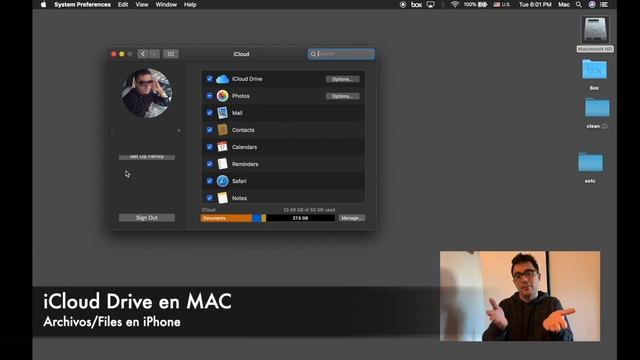Open iCloud Drive Options
This screenshot has height=360, width=640.
pyautogui.click(x=342, y=79)
